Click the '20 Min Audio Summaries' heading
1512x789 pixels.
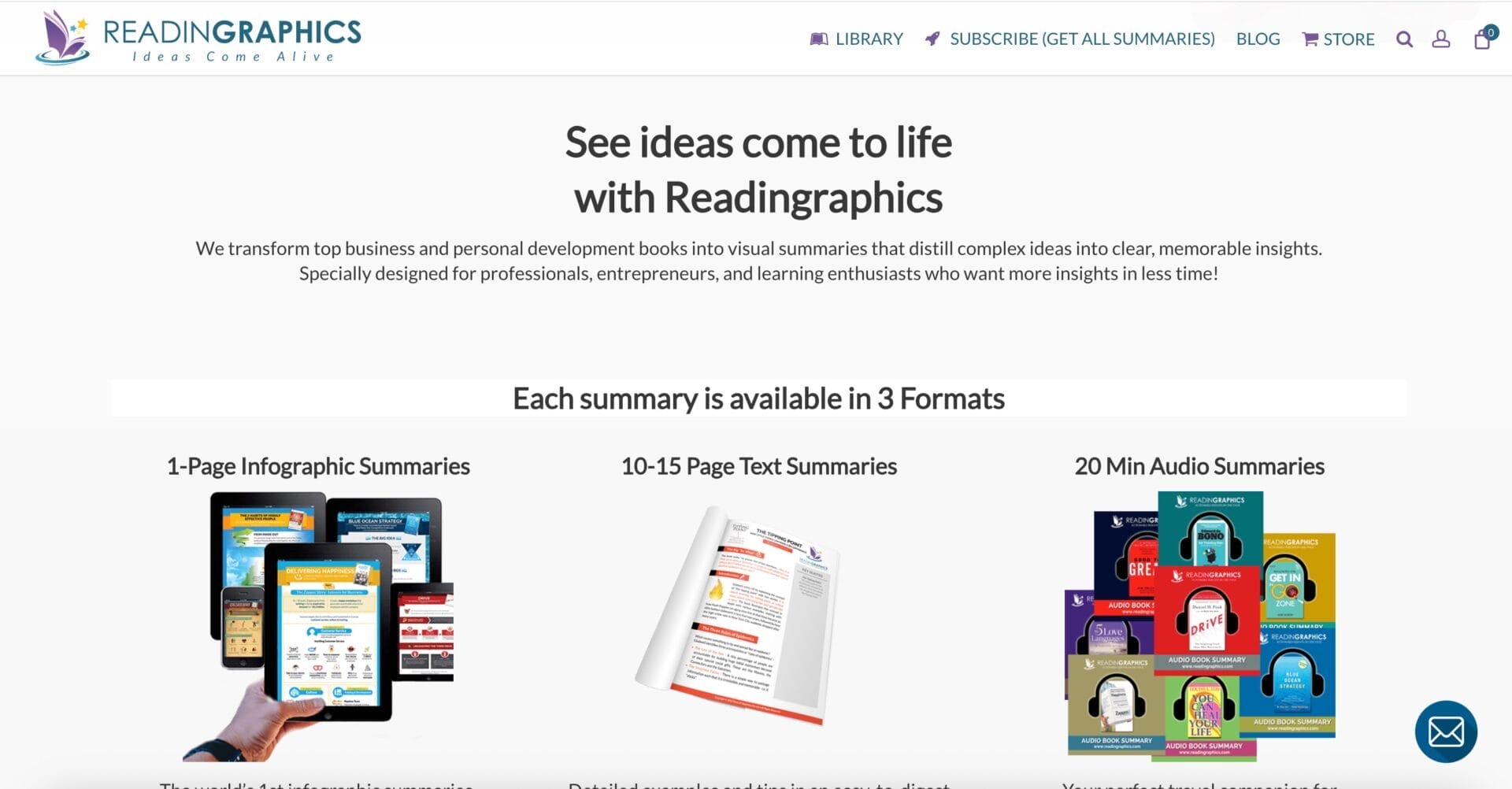(x=1199, y=466)
